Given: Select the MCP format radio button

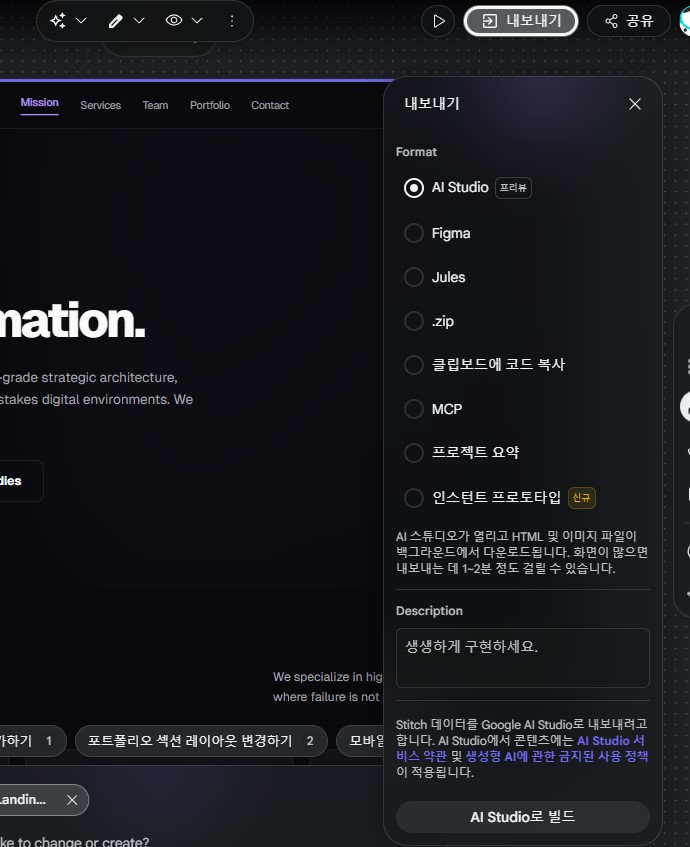Looking at the screenshot, I should [x=414, y=409].
